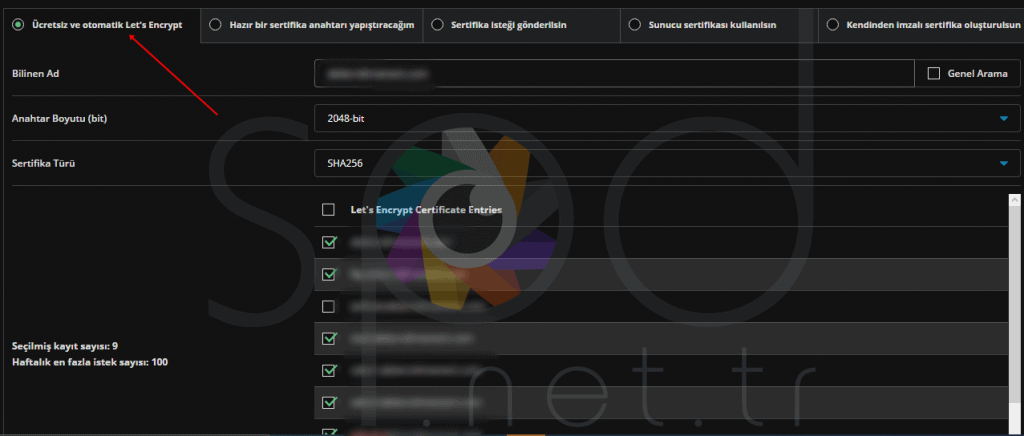Click the entries list scrollbar up arrow

pos(1014,200)
